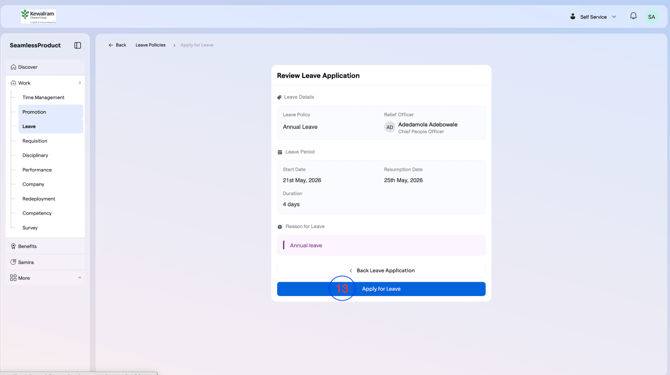Click the Discover home icon
The width and height of the screenshot is (670, 375).
click(13, 67)
